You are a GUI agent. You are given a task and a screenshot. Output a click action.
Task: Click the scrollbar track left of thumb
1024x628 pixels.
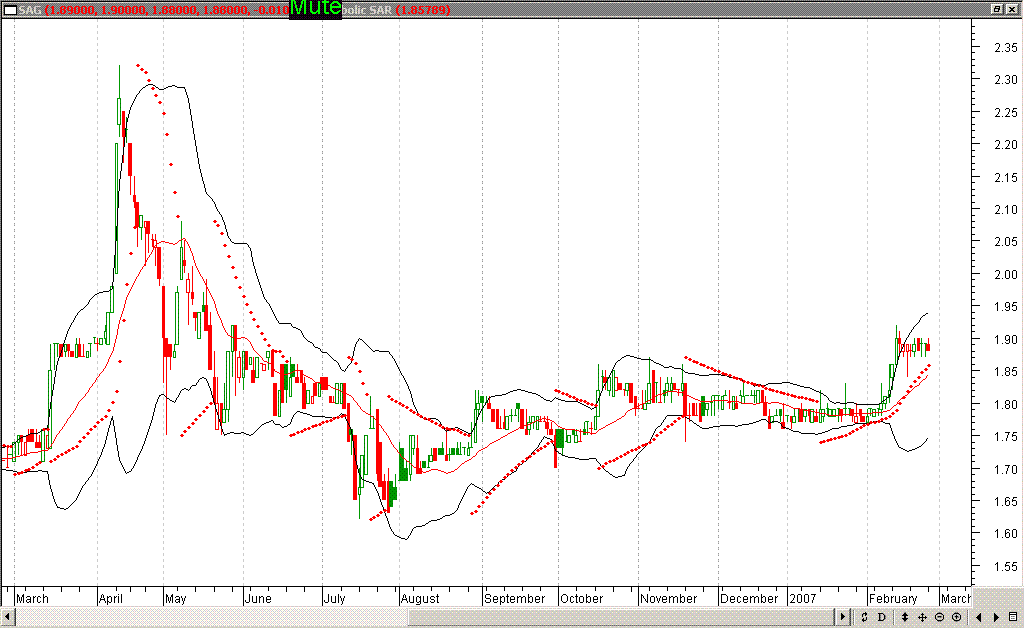tap(212, 616)
